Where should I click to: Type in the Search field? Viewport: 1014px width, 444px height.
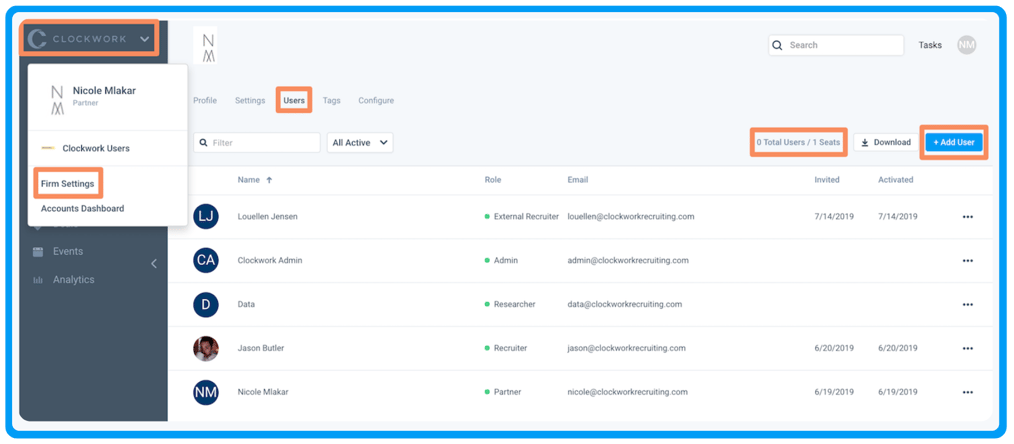(836, 45)
